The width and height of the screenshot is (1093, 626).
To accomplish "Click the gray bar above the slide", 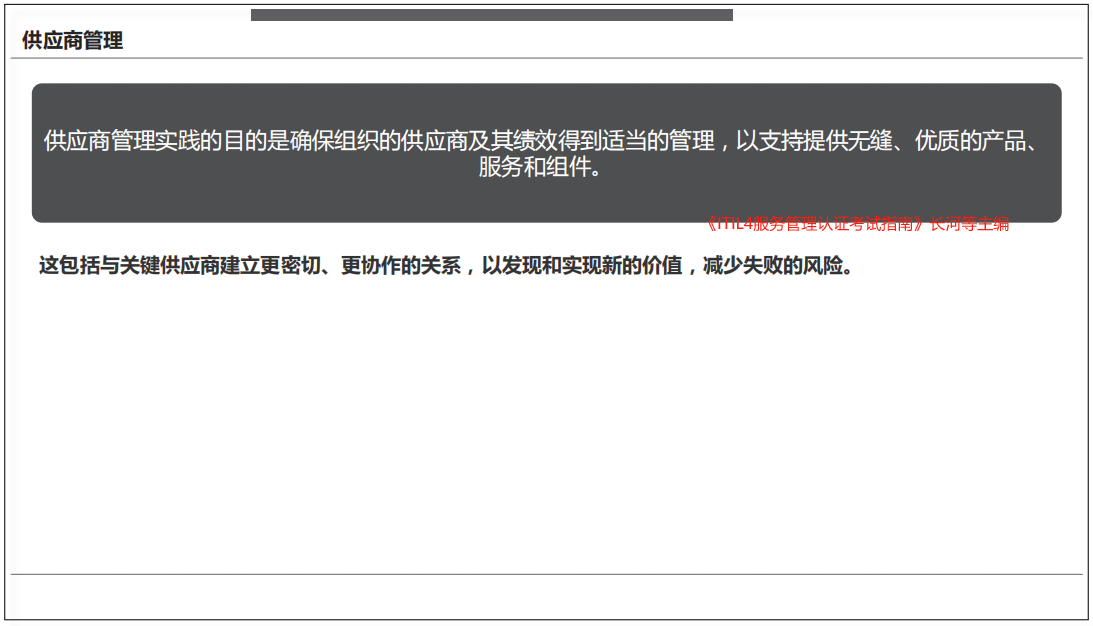I will [494, 14].
